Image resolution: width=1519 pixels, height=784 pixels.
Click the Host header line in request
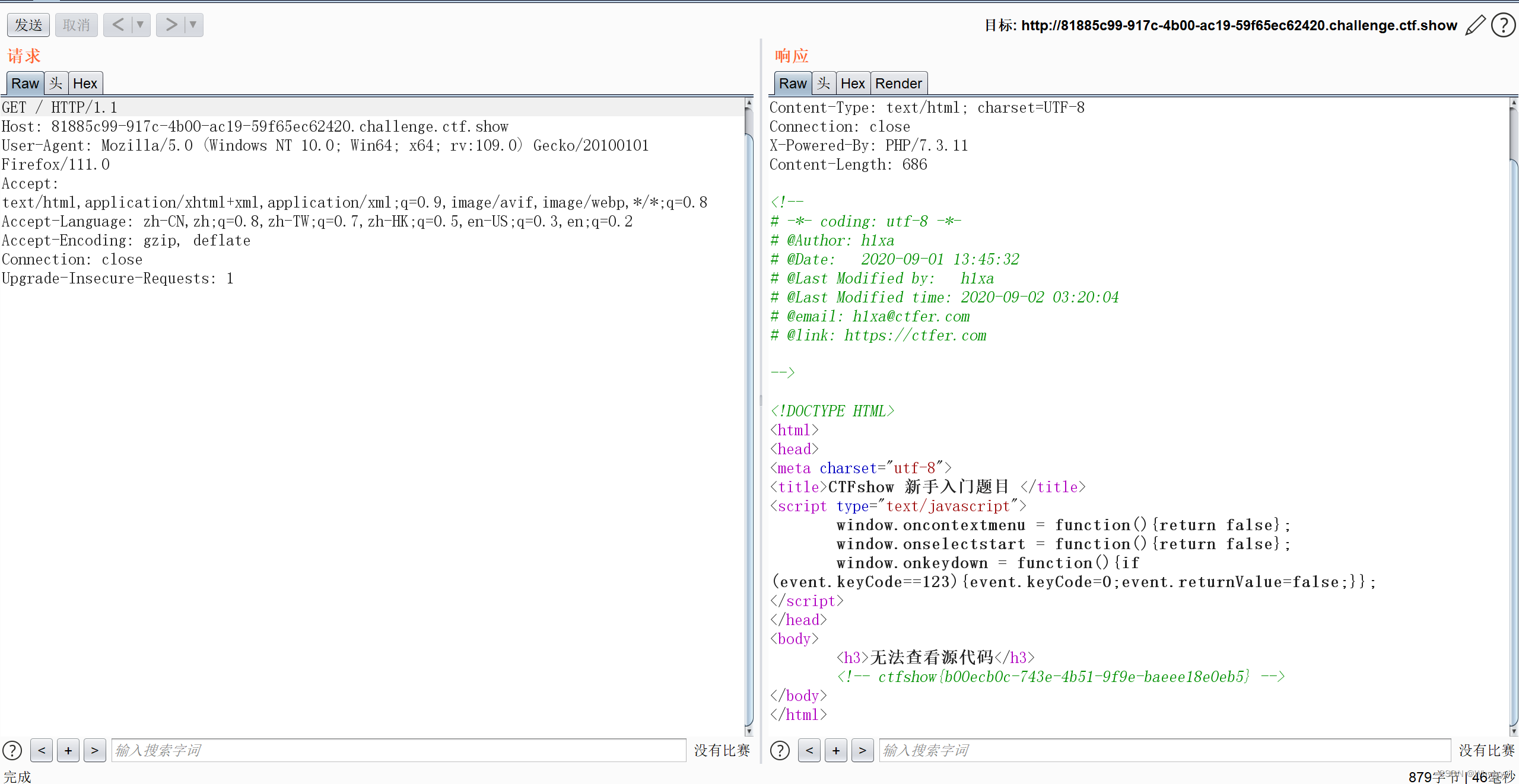(x=255, y=126)
